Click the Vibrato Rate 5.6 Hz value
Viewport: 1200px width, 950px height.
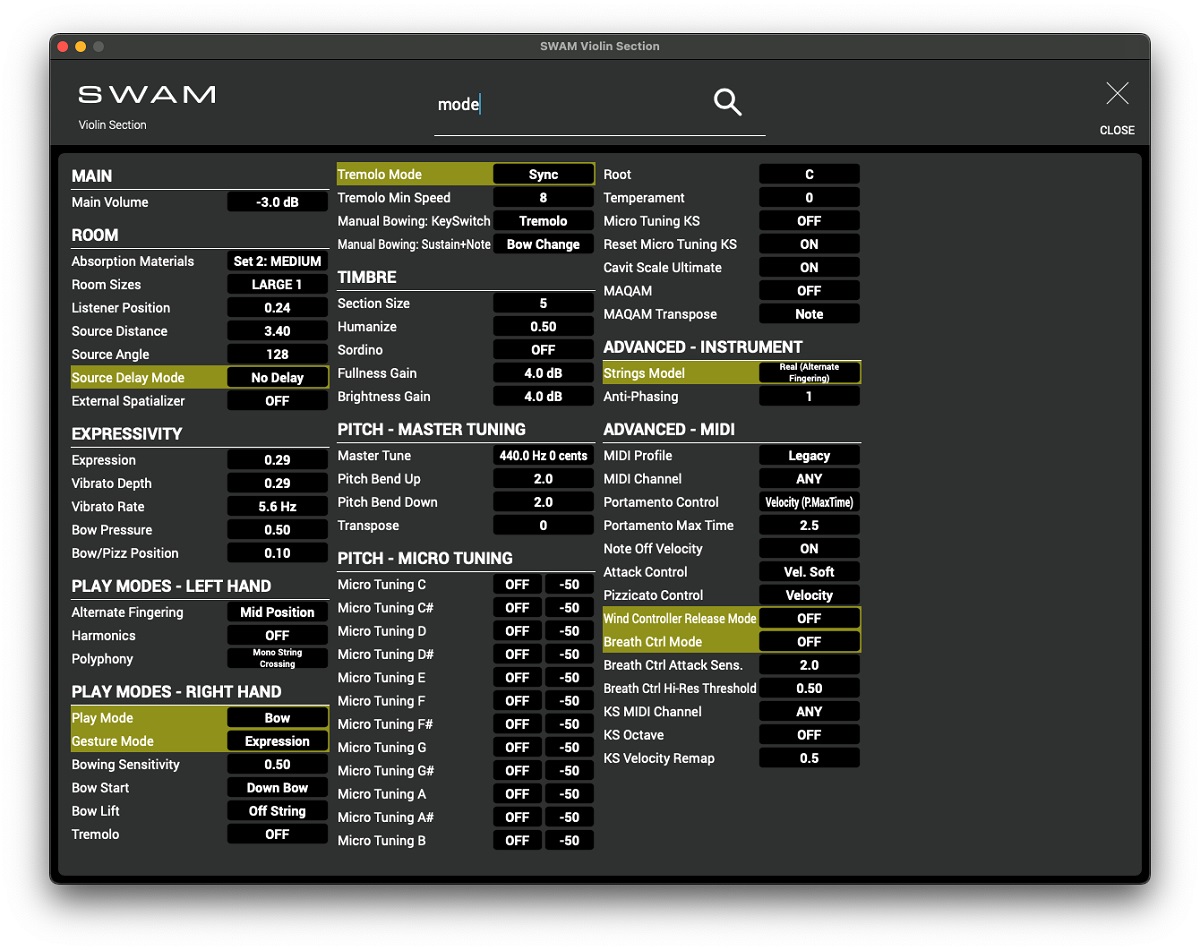[x=277, y=507]
